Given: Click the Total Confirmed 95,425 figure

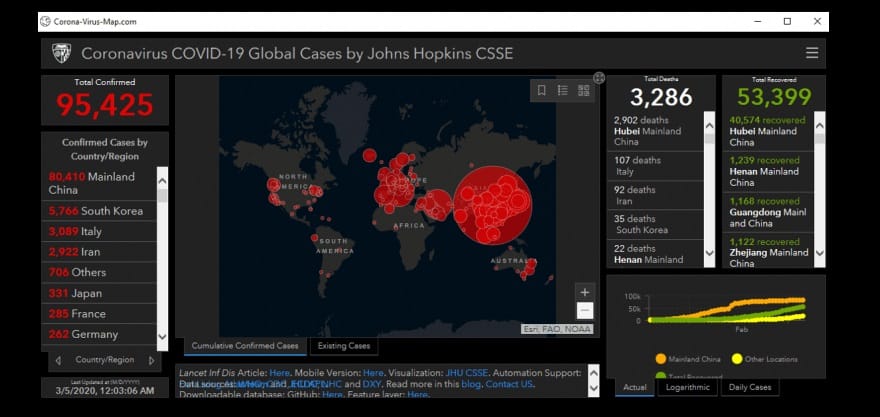Looking at the screenshot, I should point(104,105).
